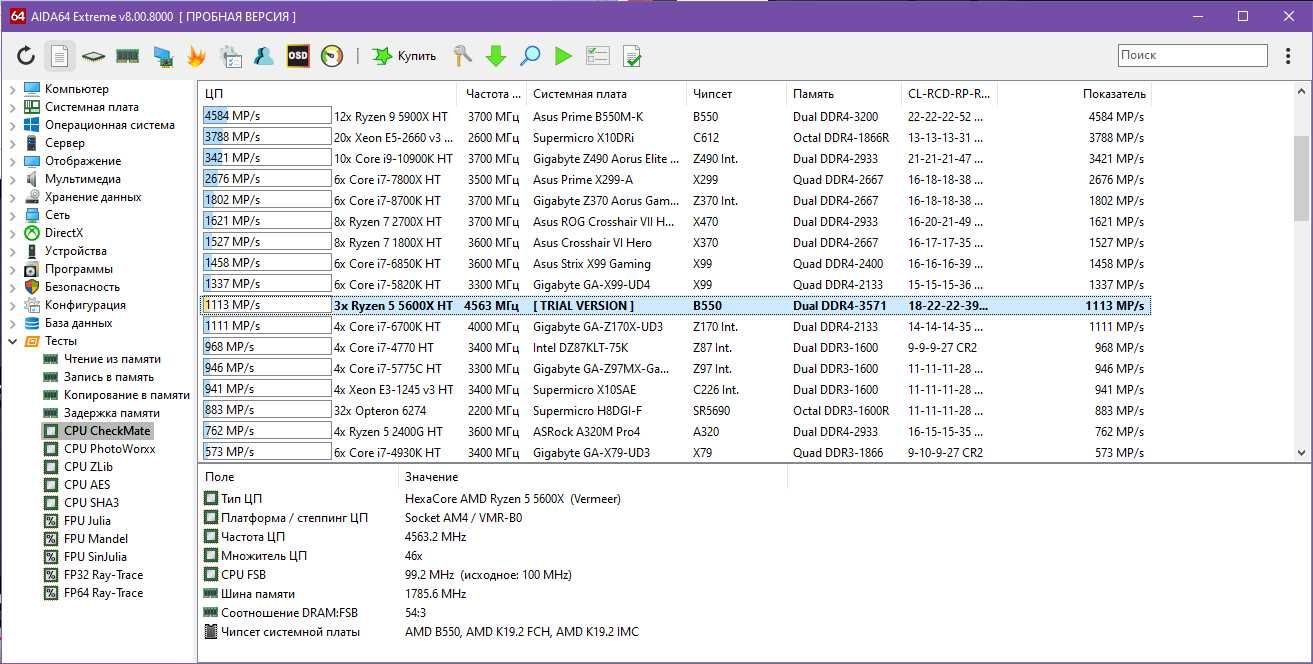This screenshot has width=1313, height=664.
Task: Select База данных in the sidebar
Action: click(x=78, y=323)
